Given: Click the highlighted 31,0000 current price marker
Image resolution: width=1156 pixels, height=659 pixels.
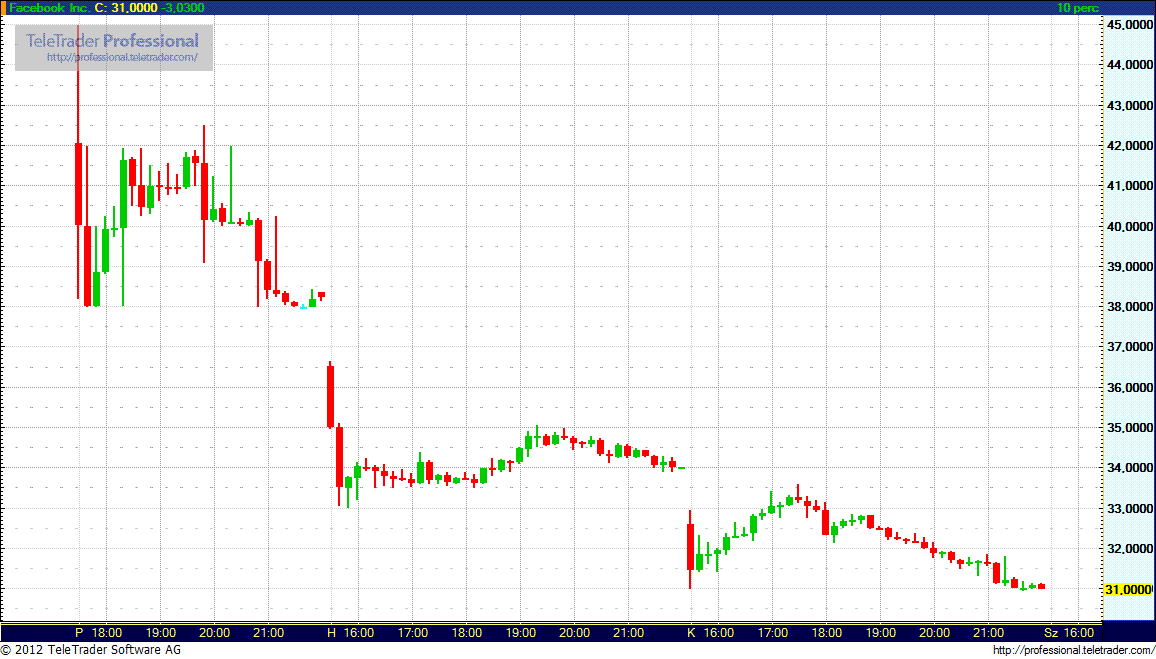Looking at the screenshot, I should pyautogui.click(x=1129, y=590).
